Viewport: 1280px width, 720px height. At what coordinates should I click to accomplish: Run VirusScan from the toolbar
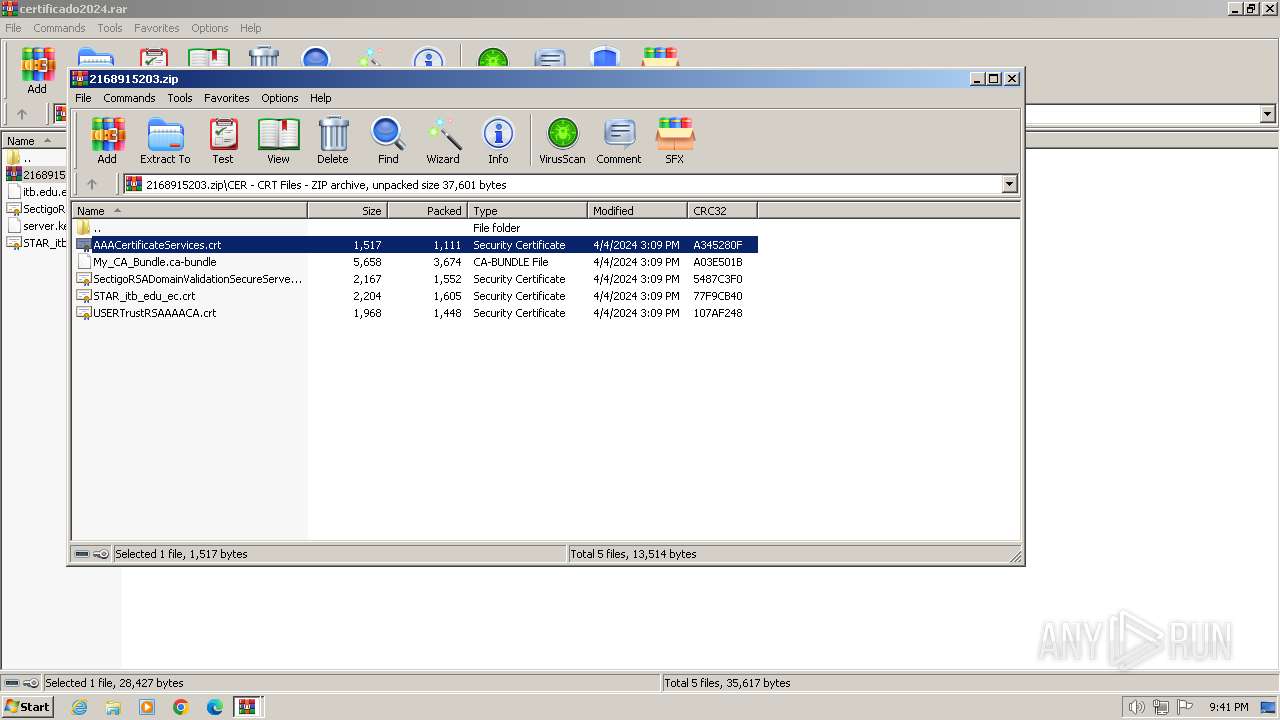(x=562, y=140)
